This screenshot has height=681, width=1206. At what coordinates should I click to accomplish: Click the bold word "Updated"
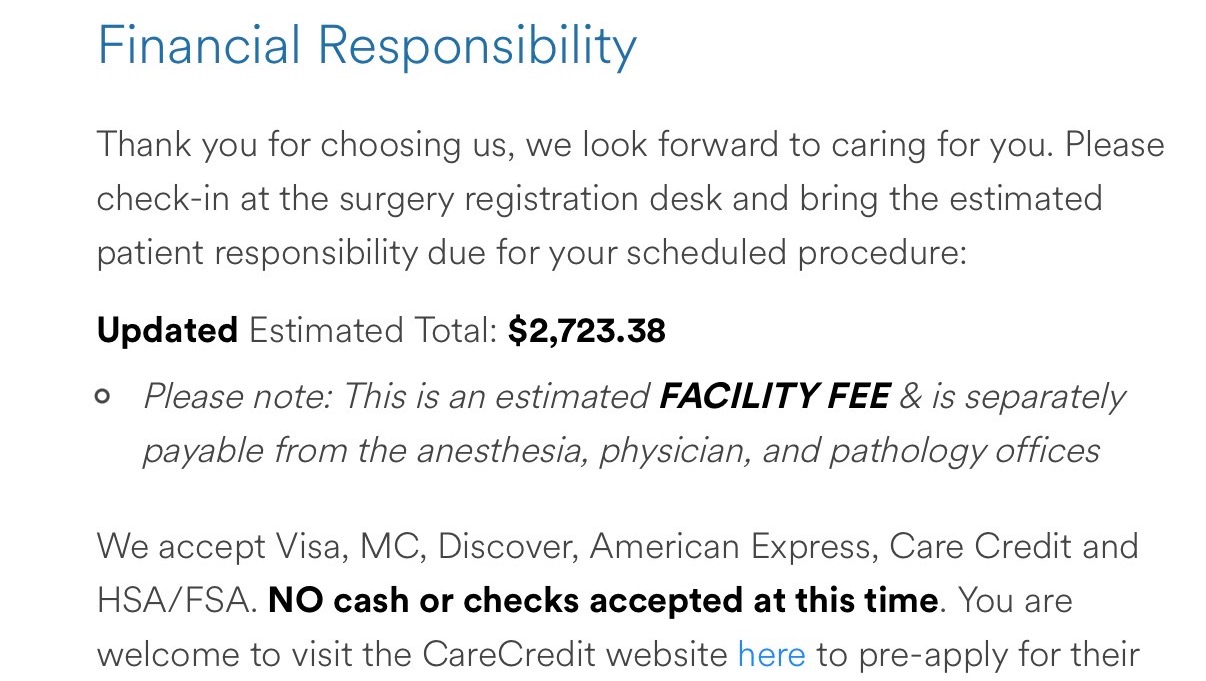[x=167, y=331]
